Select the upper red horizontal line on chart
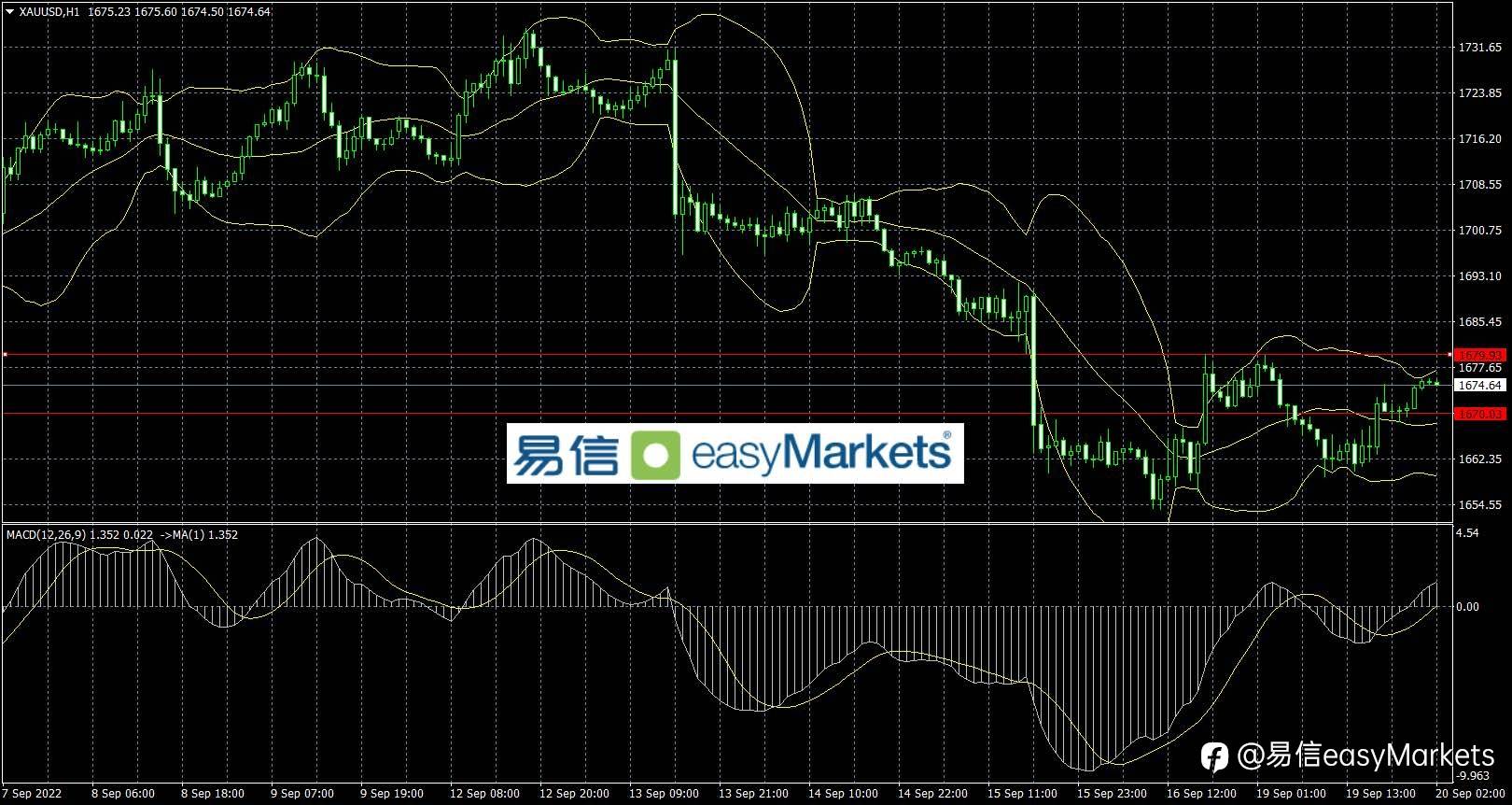 [726, 355]
